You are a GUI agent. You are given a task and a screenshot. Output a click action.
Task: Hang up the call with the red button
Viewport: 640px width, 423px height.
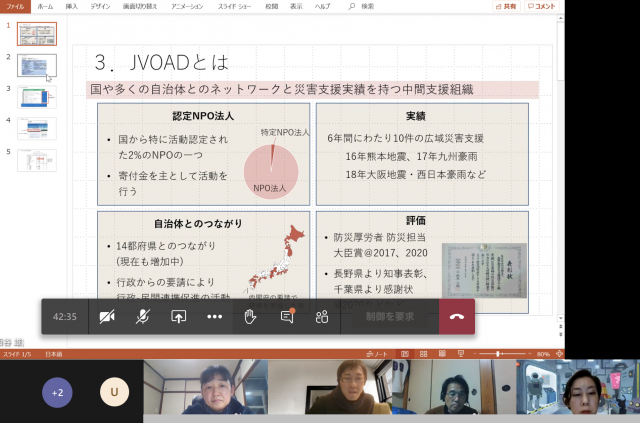tap(457, 316)
